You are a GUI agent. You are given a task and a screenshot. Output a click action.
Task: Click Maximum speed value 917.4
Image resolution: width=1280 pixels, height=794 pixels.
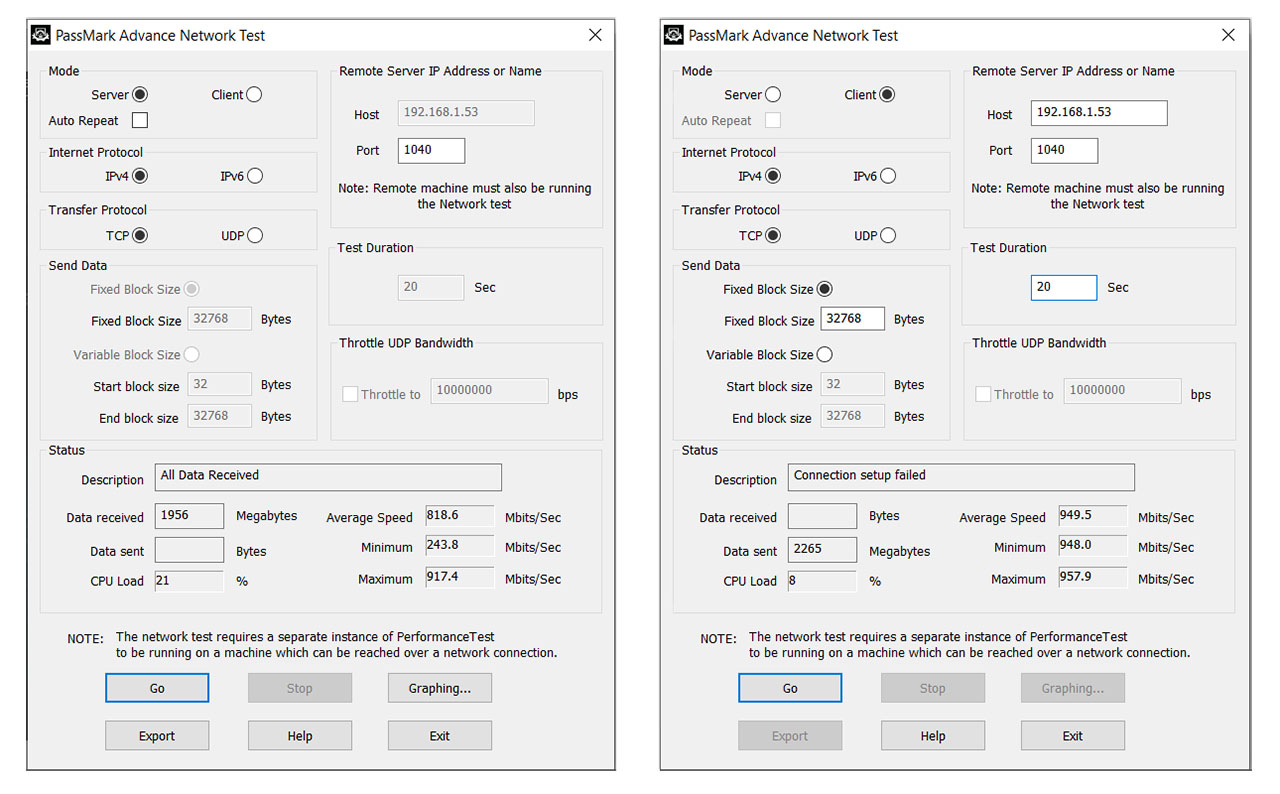click(460, 578)
